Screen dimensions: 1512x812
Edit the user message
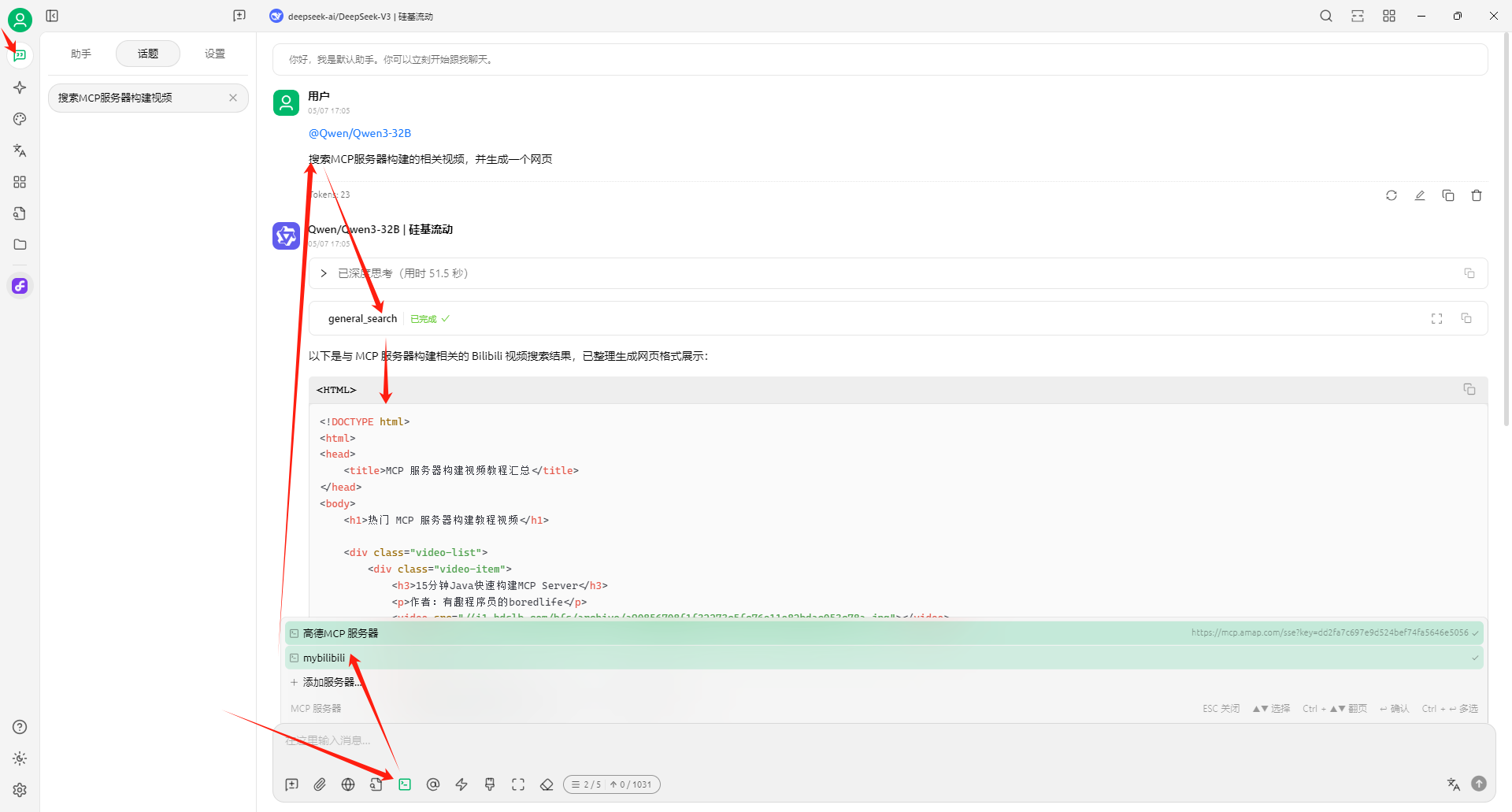click(1420, 195)
